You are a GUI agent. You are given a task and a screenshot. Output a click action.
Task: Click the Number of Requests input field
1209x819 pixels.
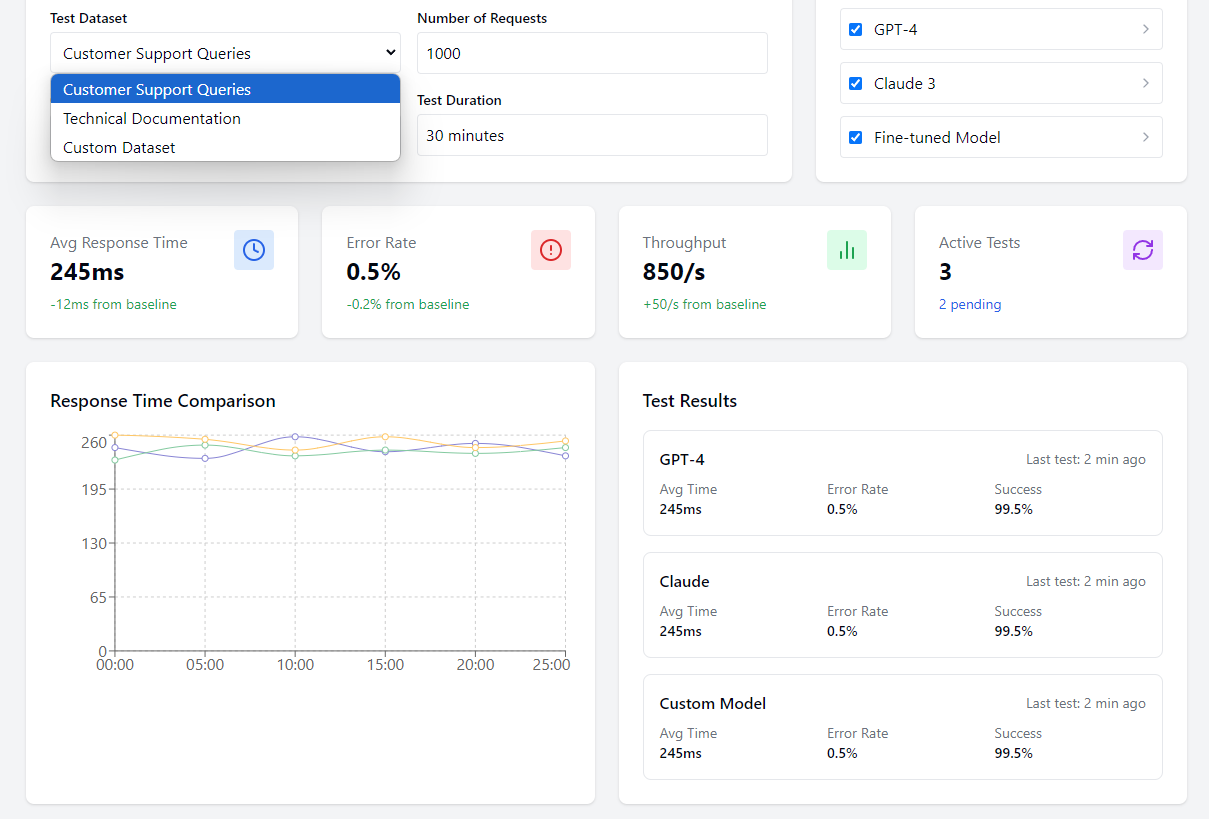coord(592,53)
